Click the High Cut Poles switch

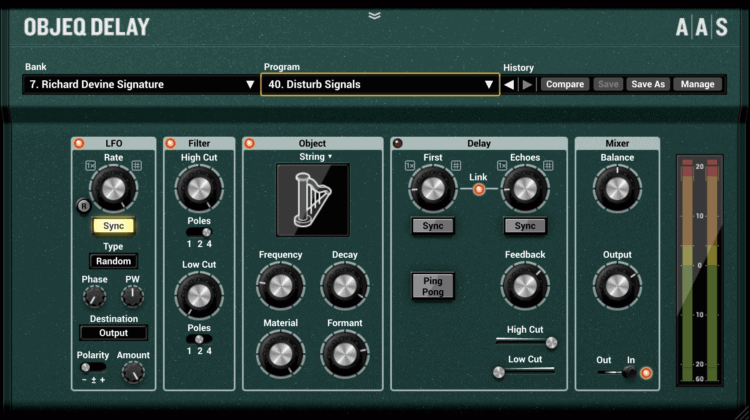click(x=199, y=232)
